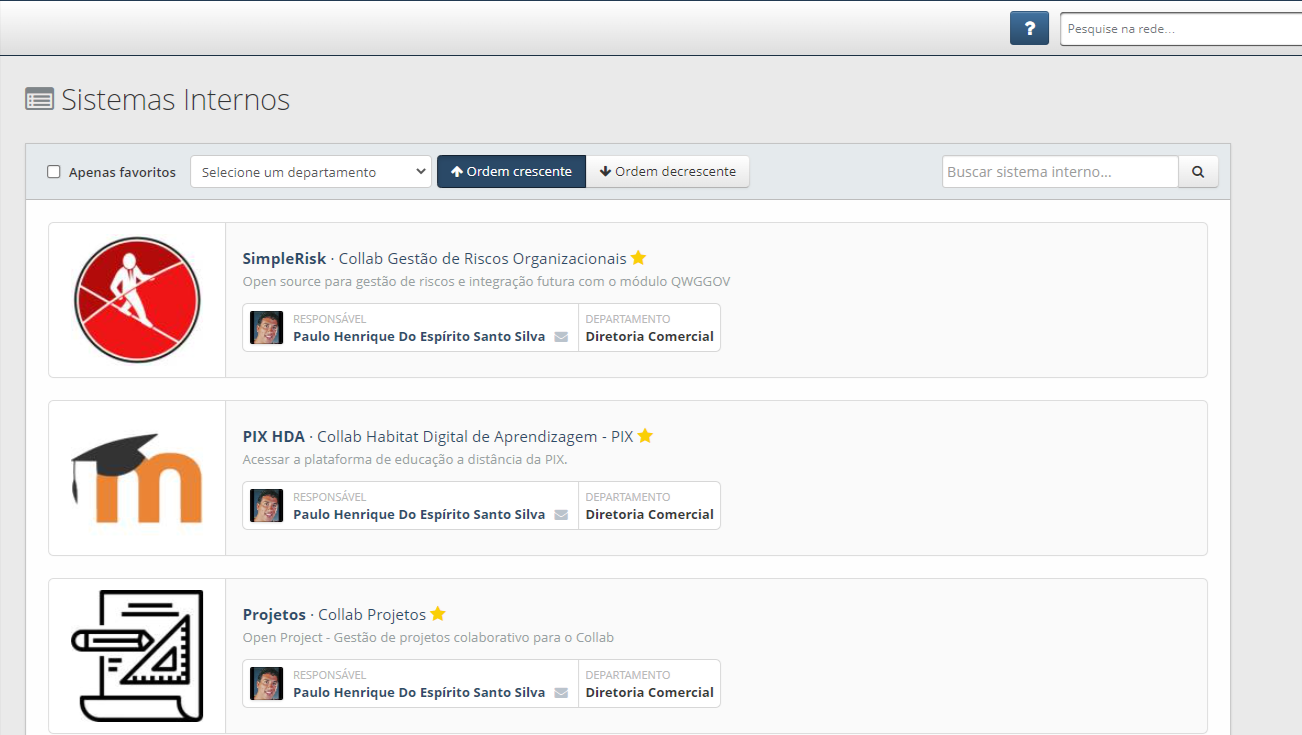The width and height of the screenshot is (1302, 735).
Task: Click 'Open source para gestão de riscos' description
Action: click(x=486, y=282)
